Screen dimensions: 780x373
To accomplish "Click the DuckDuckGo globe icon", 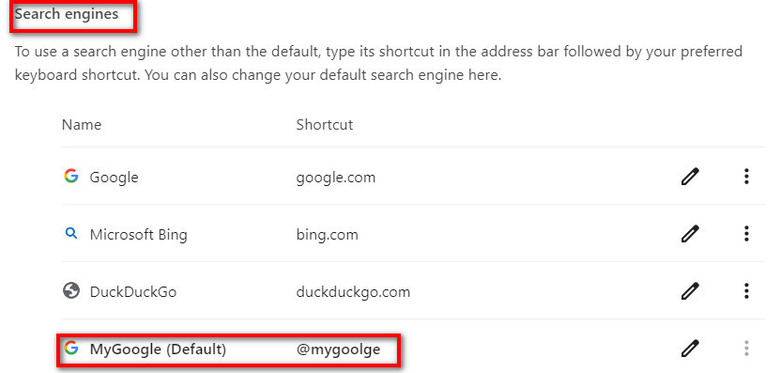I will coord(71,290).
